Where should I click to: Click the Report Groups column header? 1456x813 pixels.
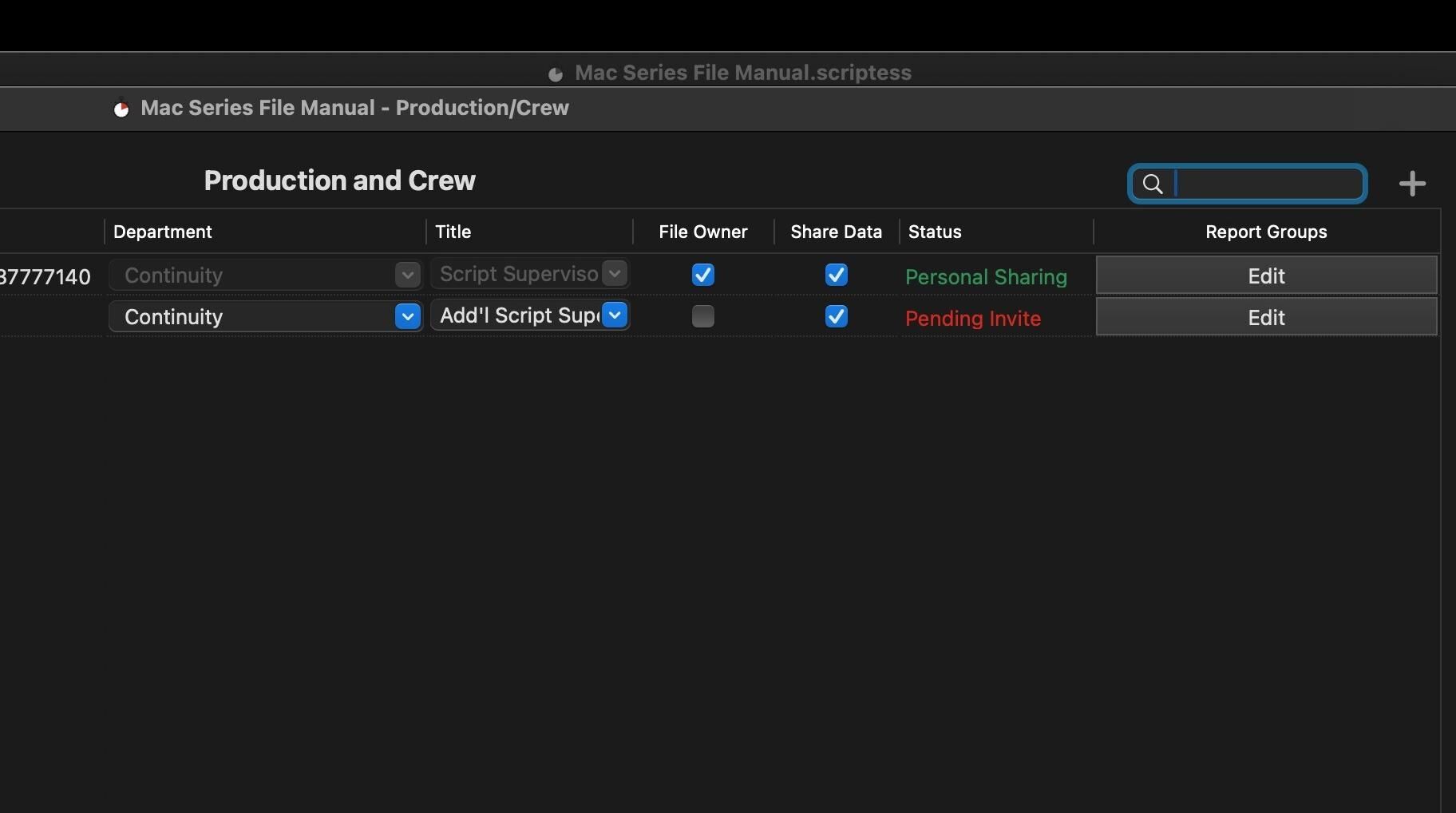(x=1266, y=232)
